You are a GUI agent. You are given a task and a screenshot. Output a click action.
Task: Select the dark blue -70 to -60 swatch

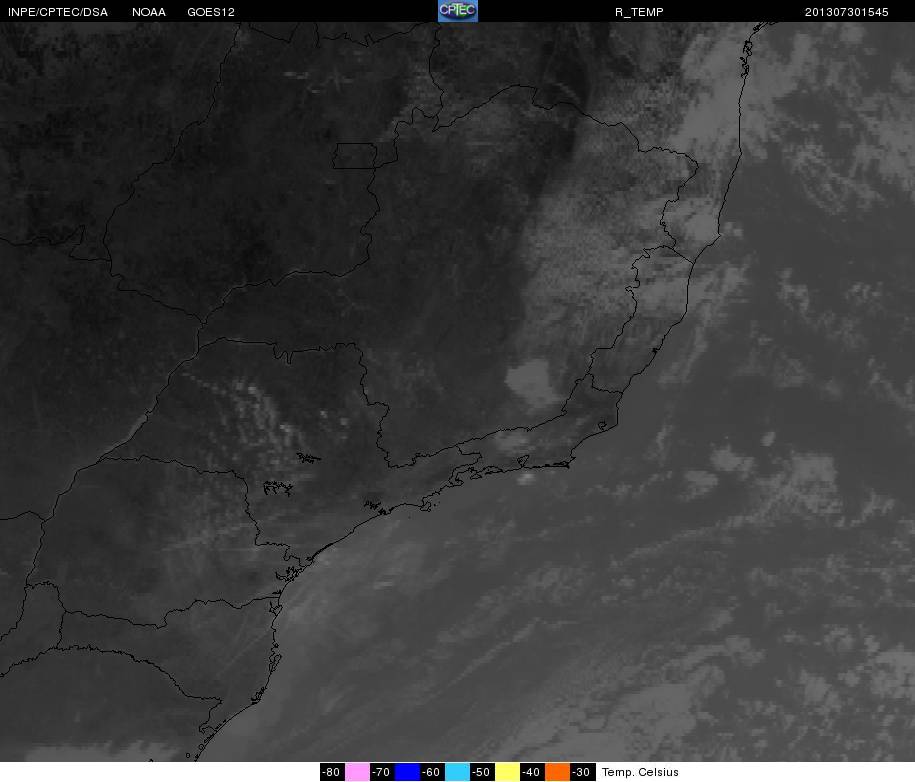pos(407,771)
